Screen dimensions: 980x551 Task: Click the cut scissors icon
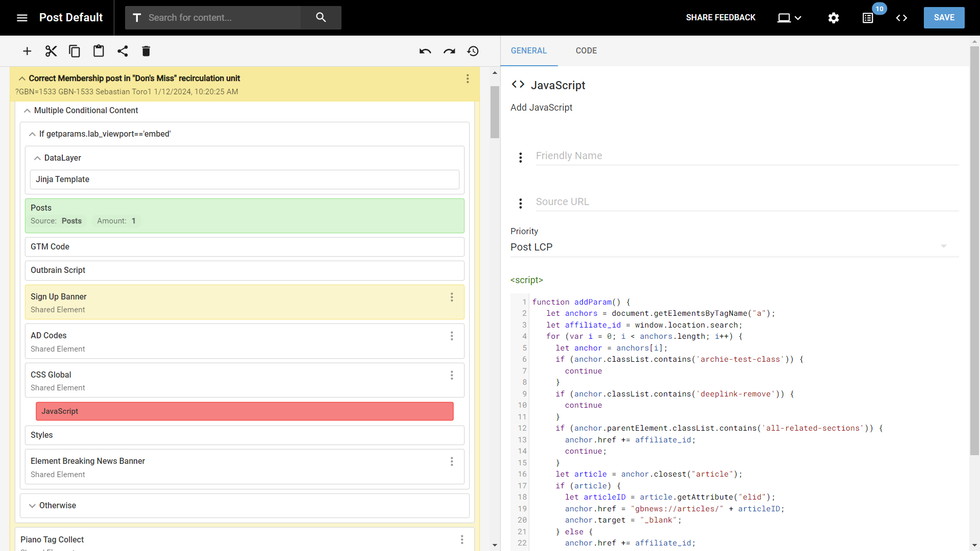click(51, 51)
